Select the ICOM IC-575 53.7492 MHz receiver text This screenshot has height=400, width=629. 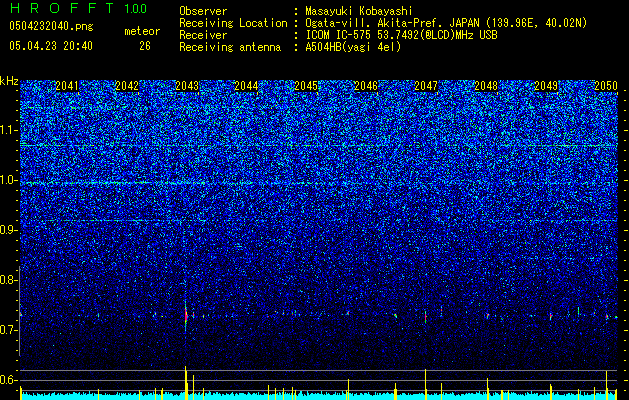(x=401, y=35)
